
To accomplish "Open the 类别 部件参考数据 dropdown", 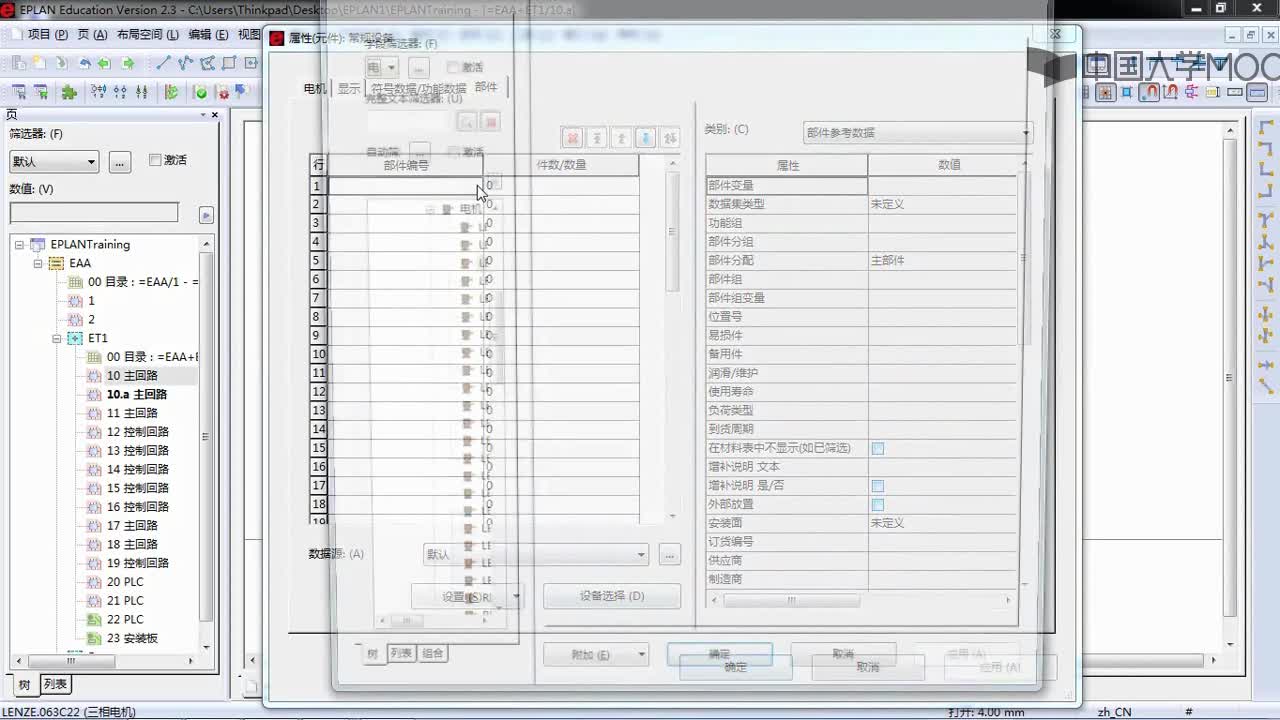I will (x=918, y=132).
